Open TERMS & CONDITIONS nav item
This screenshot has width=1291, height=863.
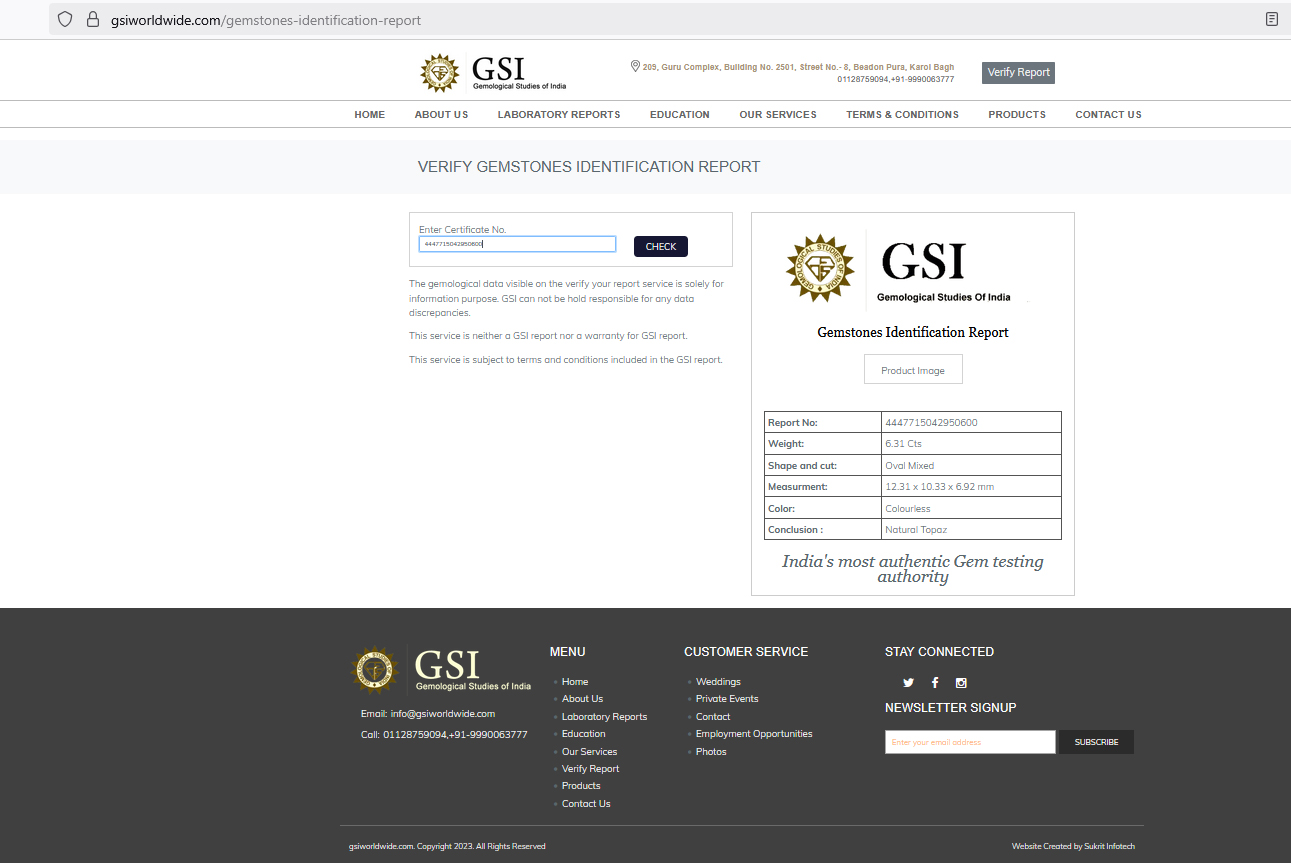902,115
